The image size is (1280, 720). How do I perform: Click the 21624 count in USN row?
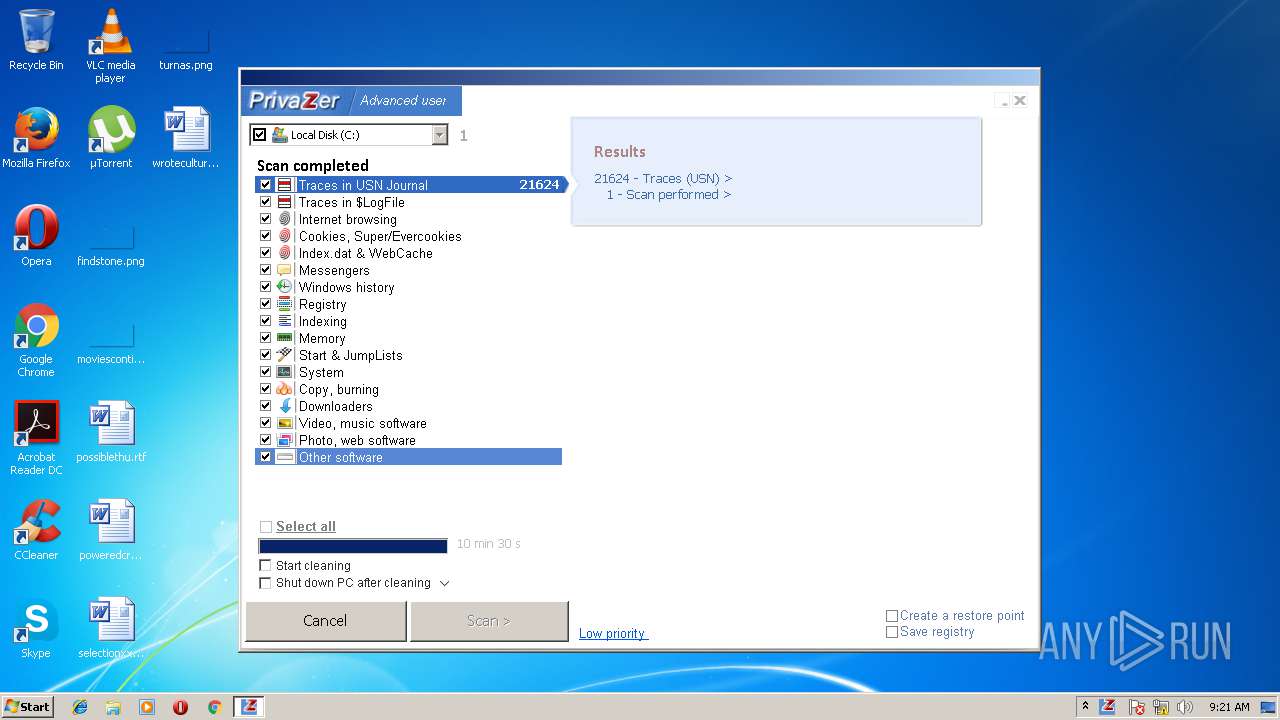coord(539,185)
